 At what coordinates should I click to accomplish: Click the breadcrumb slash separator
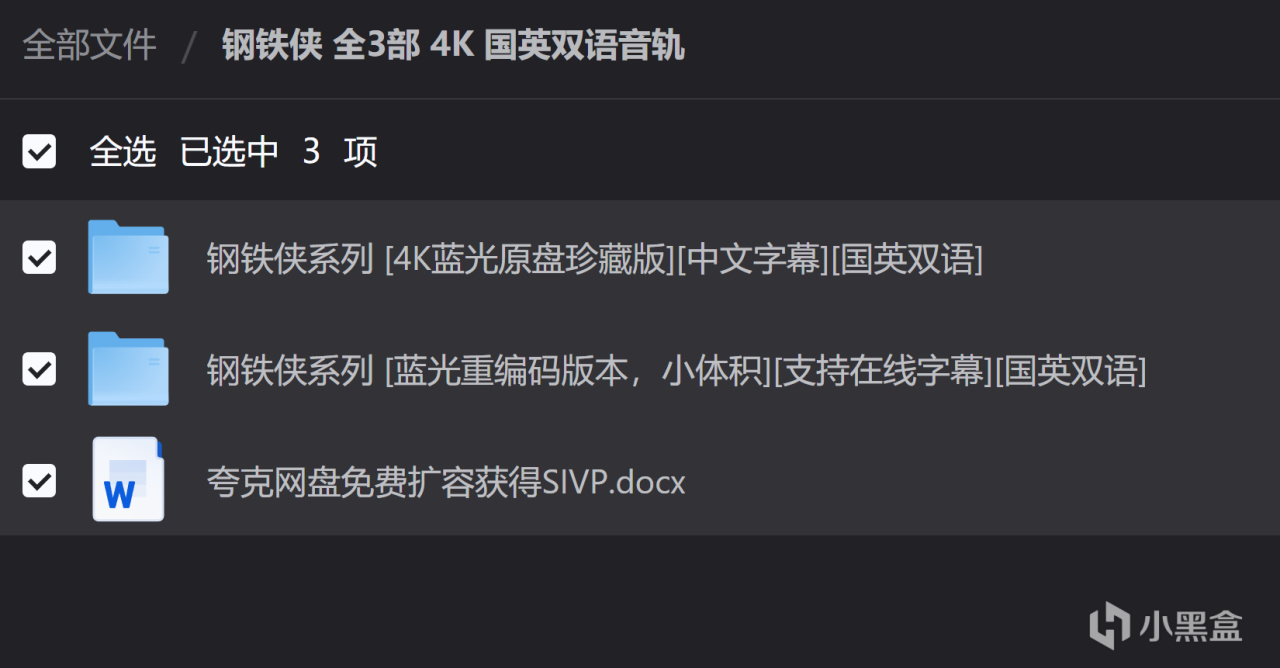[x=189, y=46]
